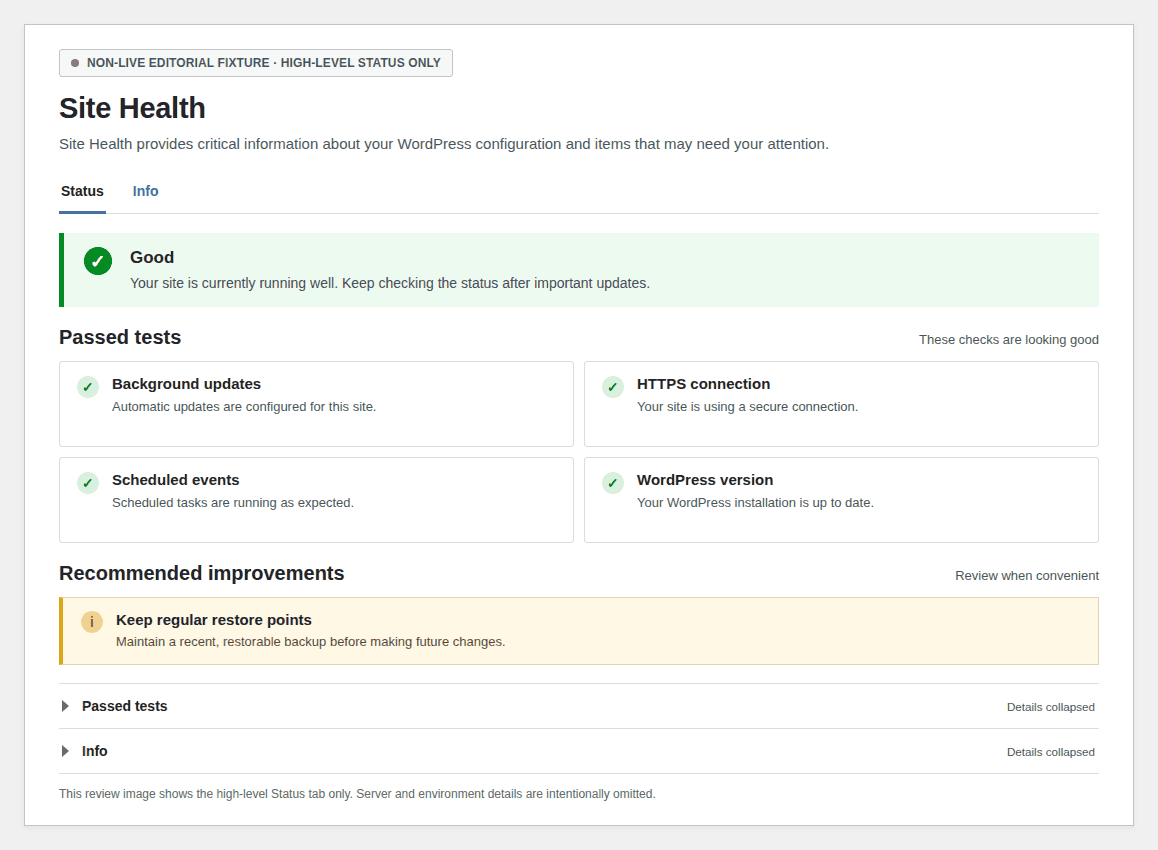This screenshot has width=1158, height=850.
Task: Click 'Review when convenient' text
Action: pos(1027,576)
